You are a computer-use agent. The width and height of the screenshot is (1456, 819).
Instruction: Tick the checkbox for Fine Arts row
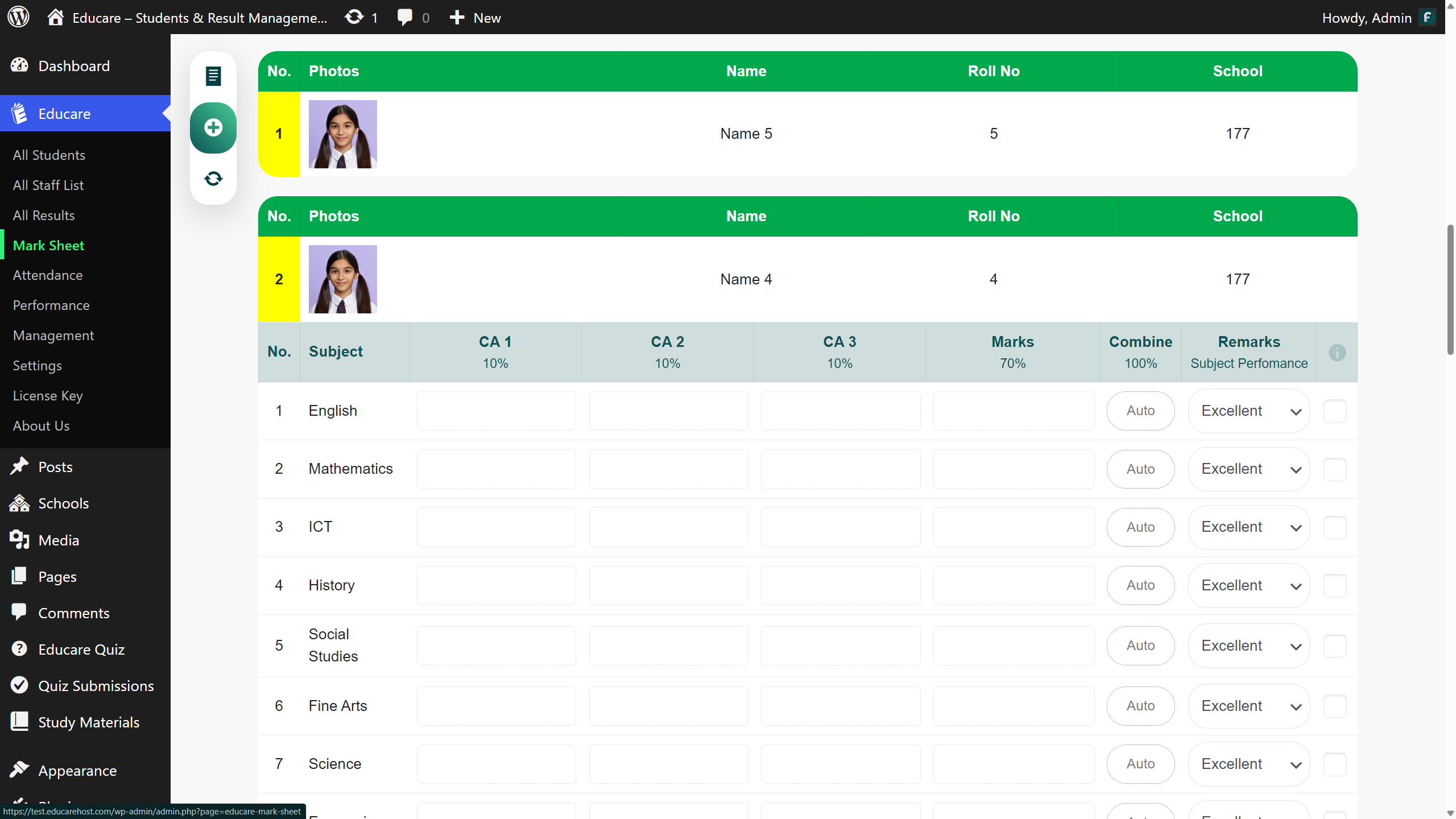click(x=1335, y=706)
